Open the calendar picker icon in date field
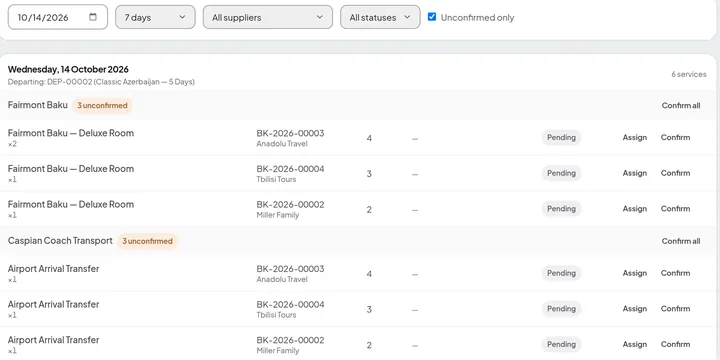Screen dimensions: 720x360 click(93, 17)
